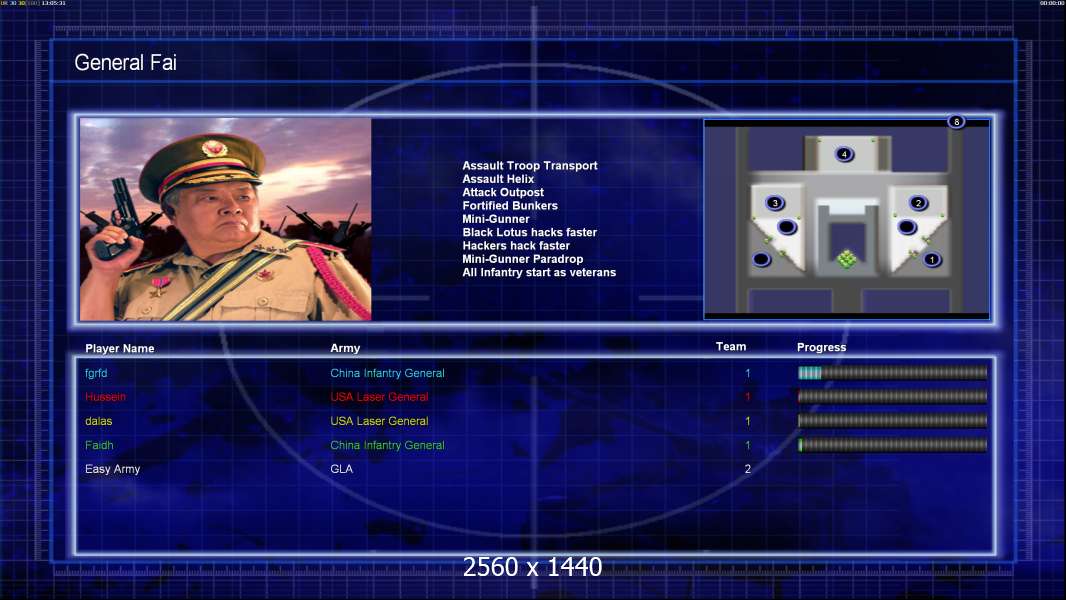Click the empty black circle just below marker 3
The height and width of the screenshot is (600, 1066).
pyautogui.click(x=787, y=226)
